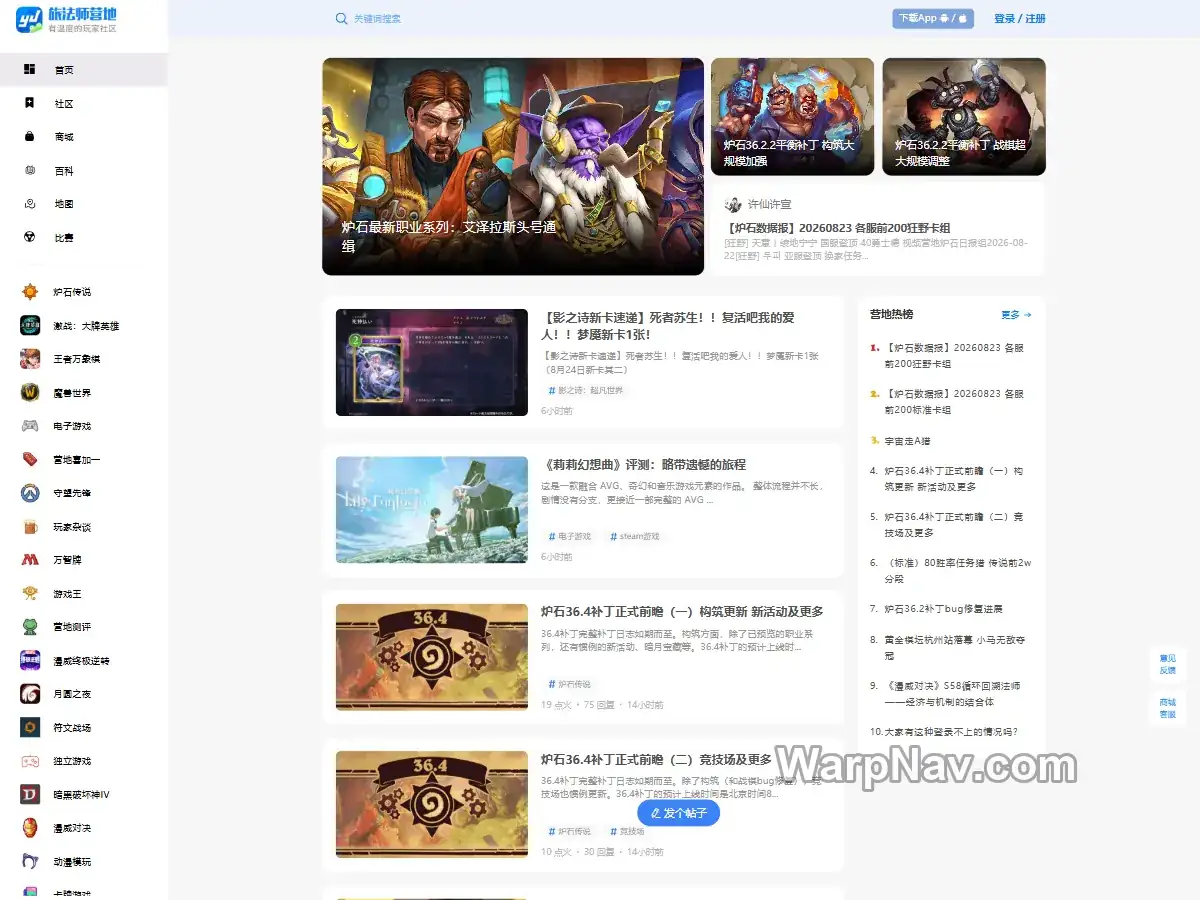Select the 动漫模玩 category icon
The image size is (1200, 900).
click(x=30, y=861)
